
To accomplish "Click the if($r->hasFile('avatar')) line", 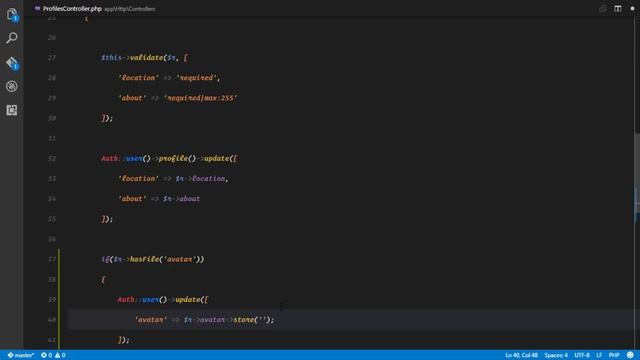I will click(153, 259).
